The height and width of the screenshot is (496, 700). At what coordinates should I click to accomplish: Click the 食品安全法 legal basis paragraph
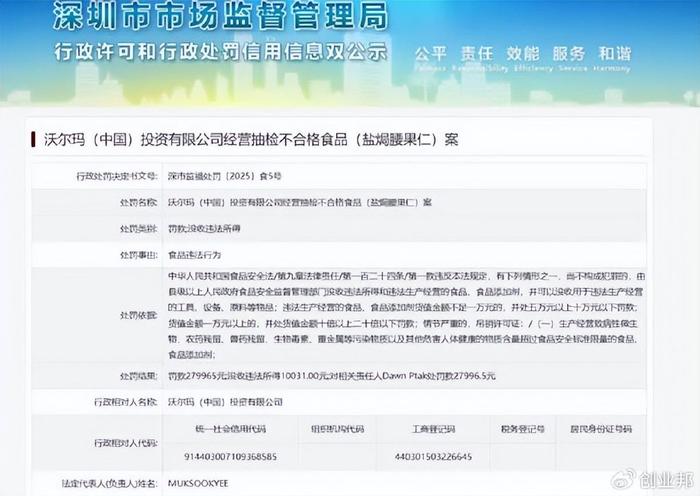pos(406,316)
